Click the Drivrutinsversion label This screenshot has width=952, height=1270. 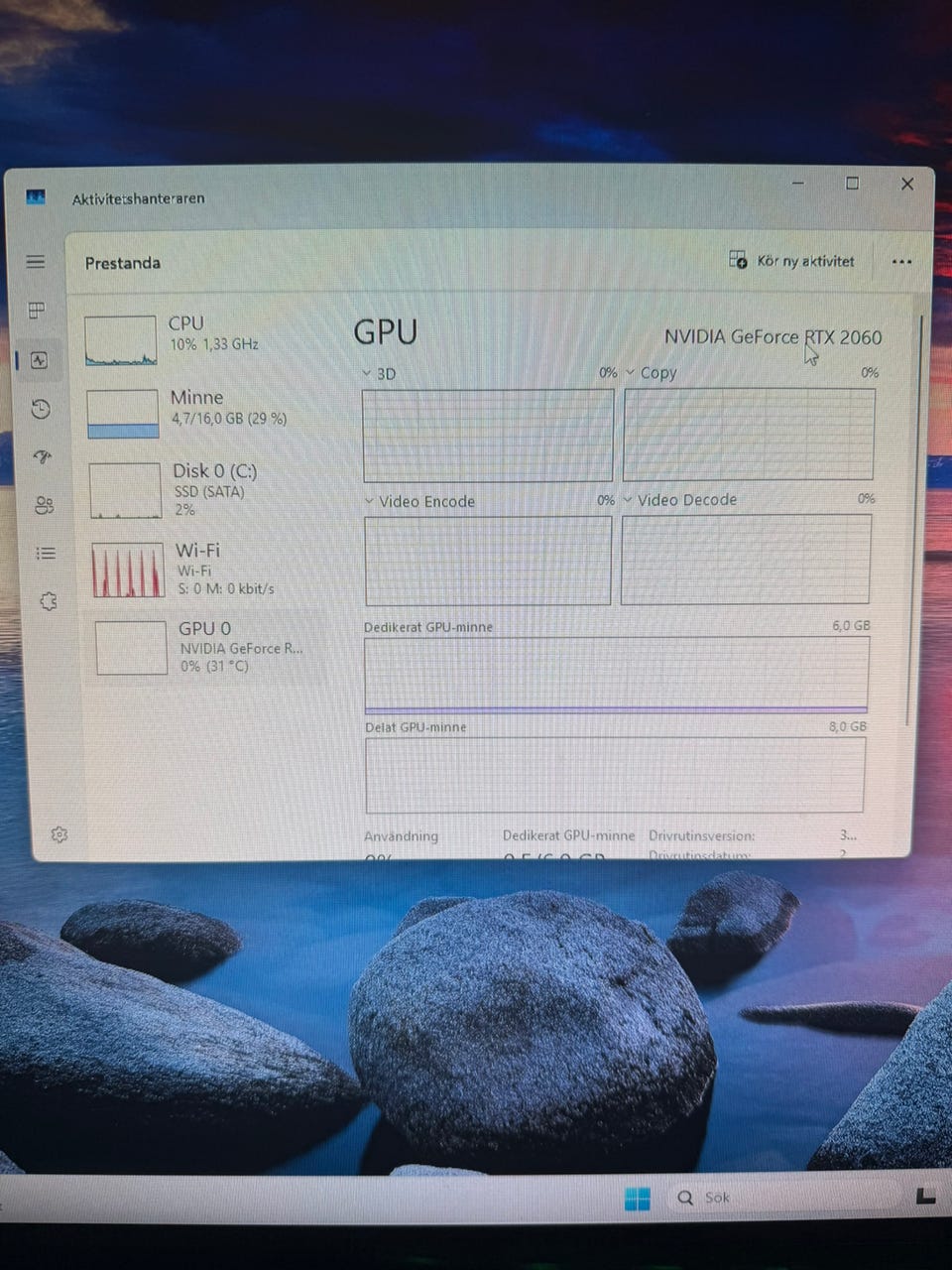coord(702,835)
